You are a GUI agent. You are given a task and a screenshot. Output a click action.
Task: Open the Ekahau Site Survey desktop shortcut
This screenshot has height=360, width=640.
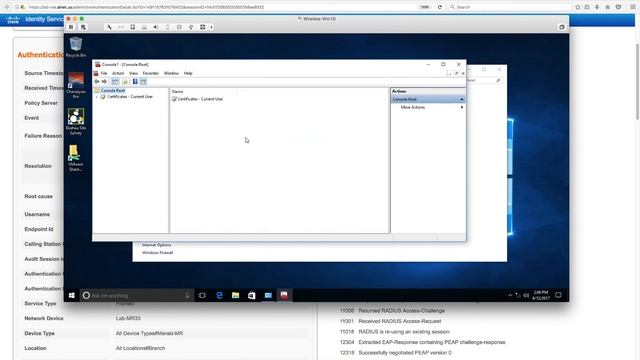[76, 122]
